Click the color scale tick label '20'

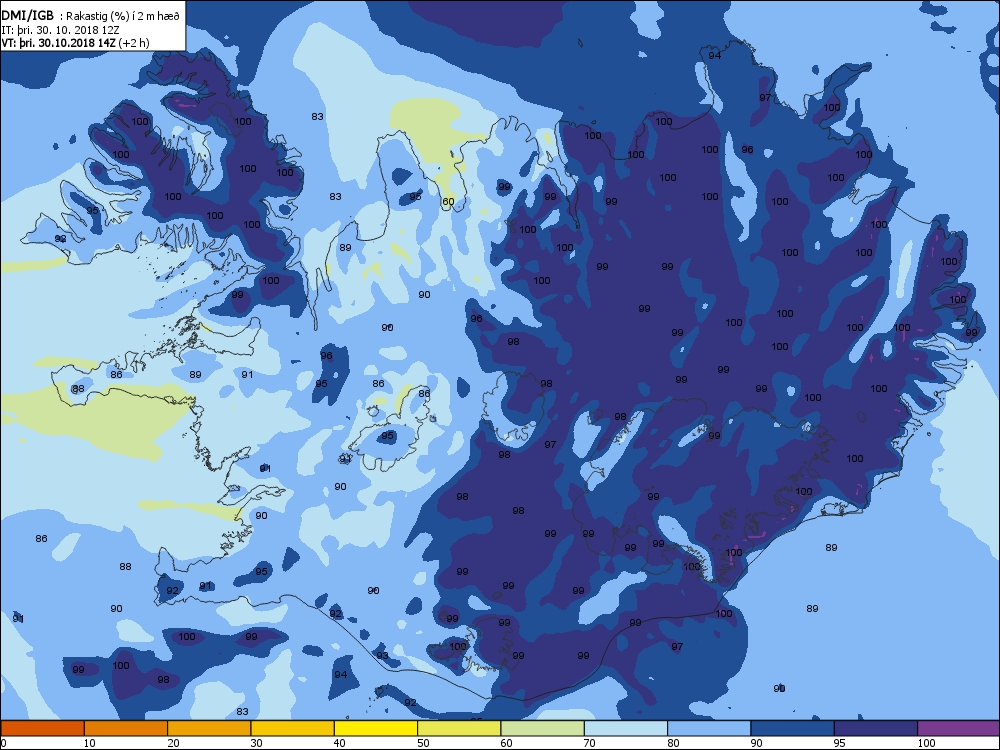tap(173, 743)
